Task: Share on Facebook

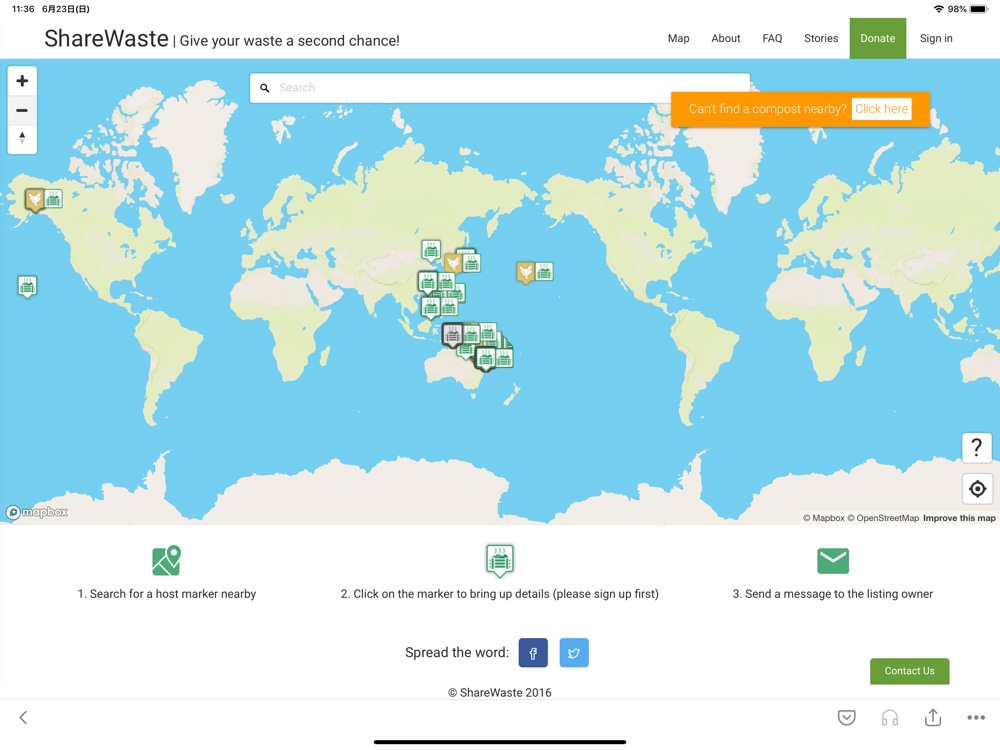Action: tap(533, 652)
